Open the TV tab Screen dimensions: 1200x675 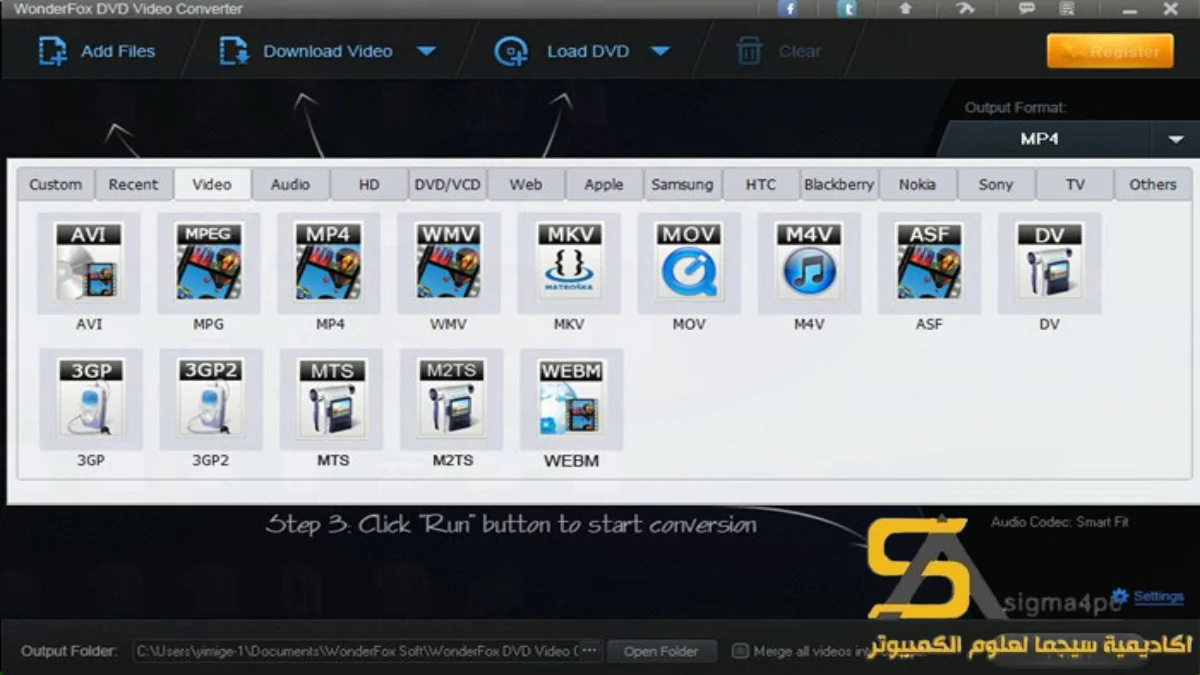tap(1075, 184)
